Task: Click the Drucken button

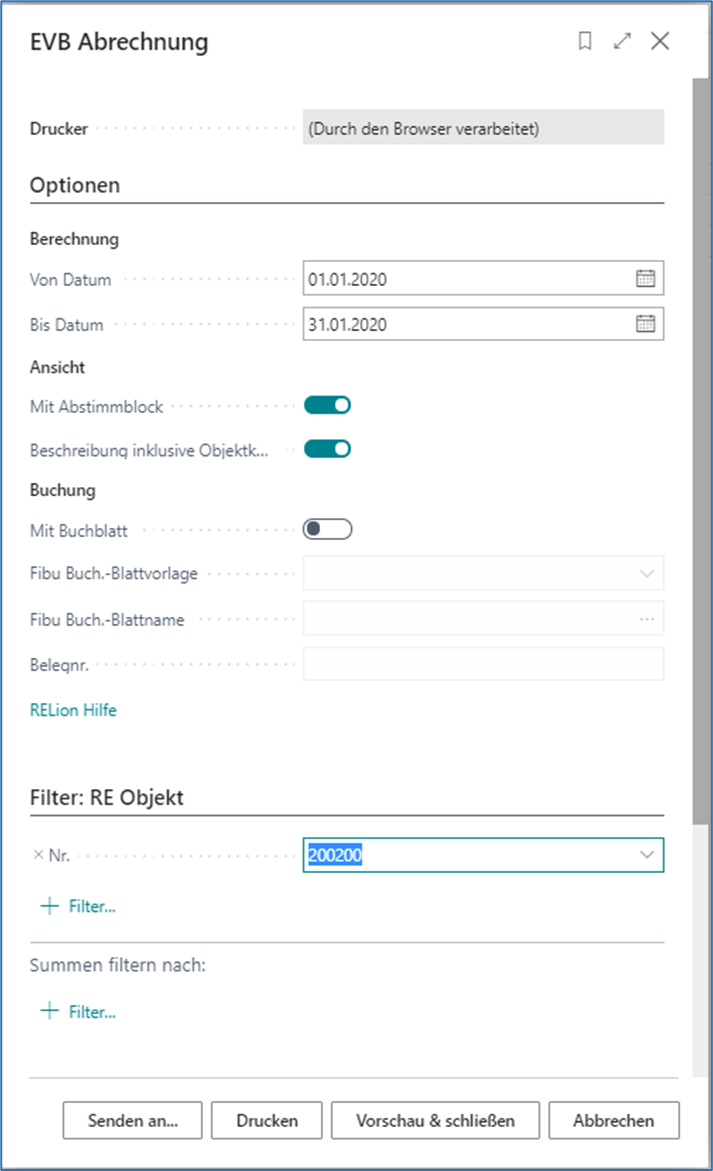Action: [x=267, y=1120]
